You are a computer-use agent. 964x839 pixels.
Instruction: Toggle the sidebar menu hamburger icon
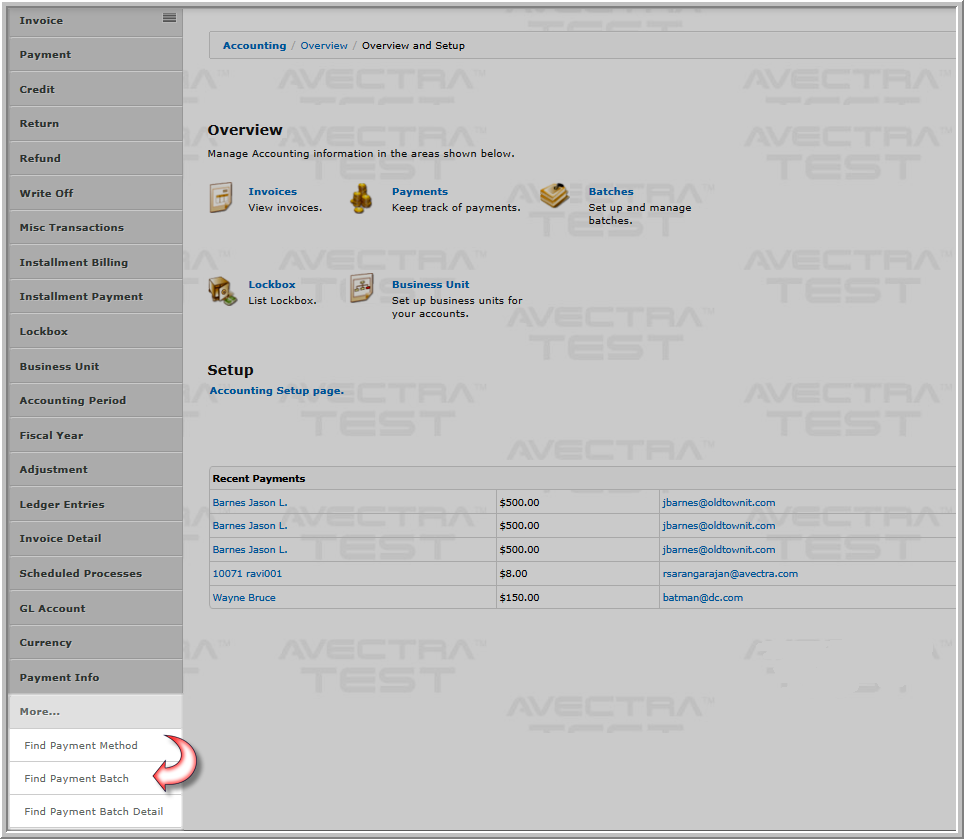pyautogui.click(x=169, y=18)
